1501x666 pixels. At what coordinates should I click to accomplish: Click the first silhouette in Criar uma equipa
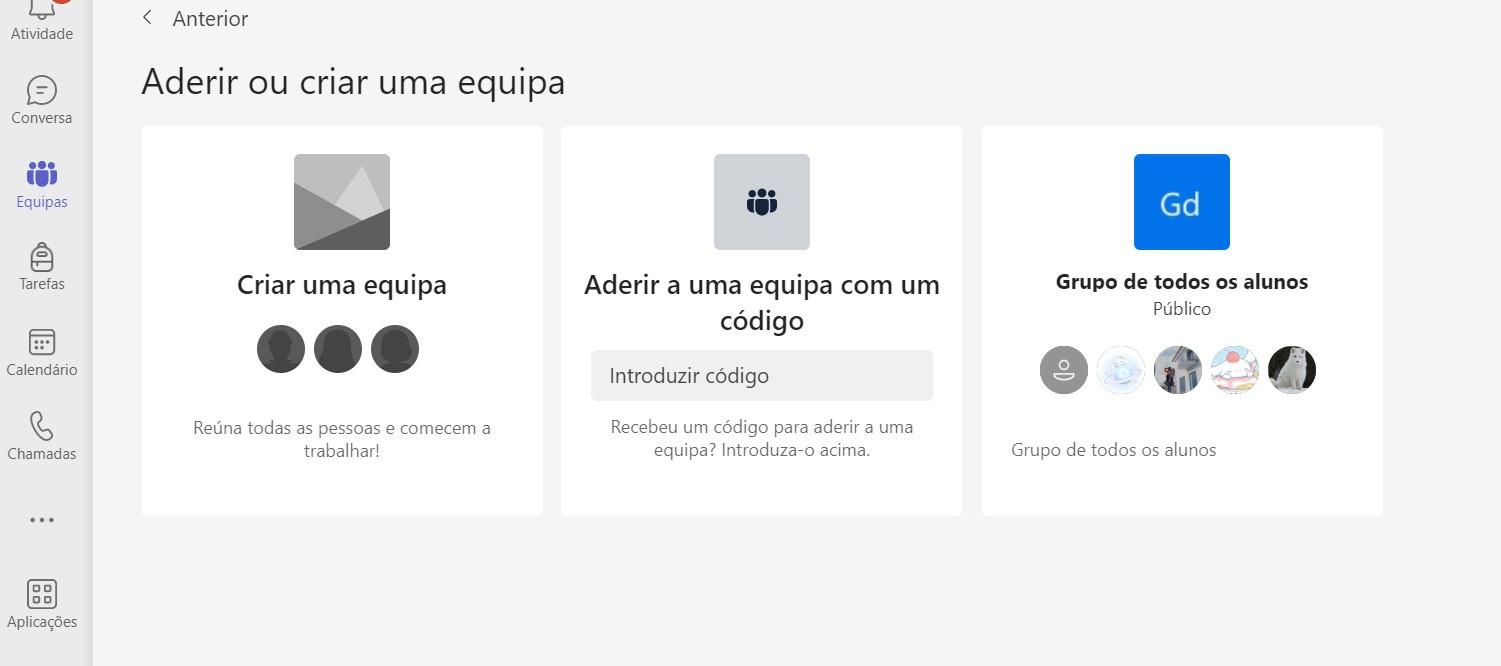[x=281, y=349]
